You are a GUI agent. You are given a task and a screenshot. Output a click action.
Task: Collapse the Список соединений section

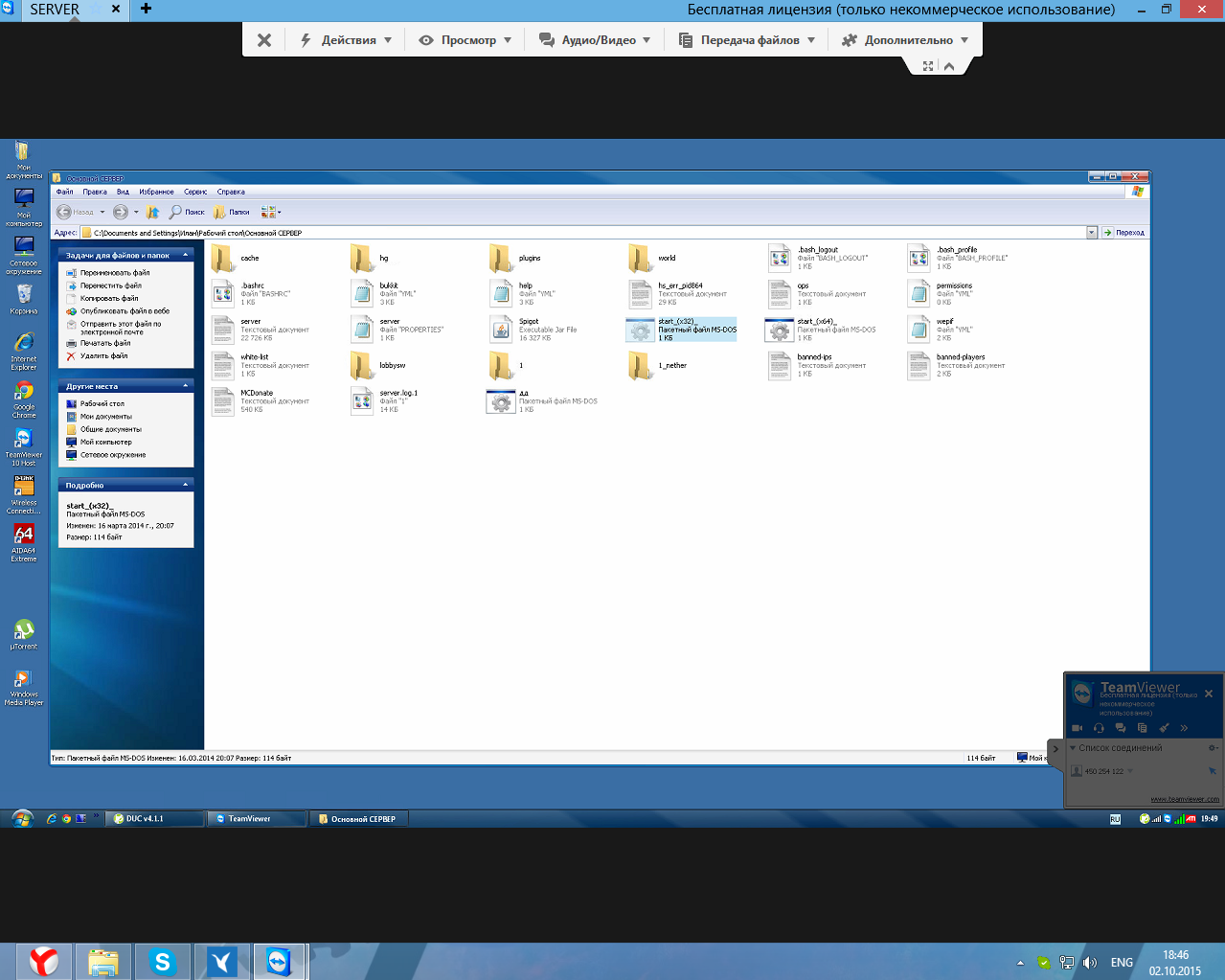pos(1073,748)
